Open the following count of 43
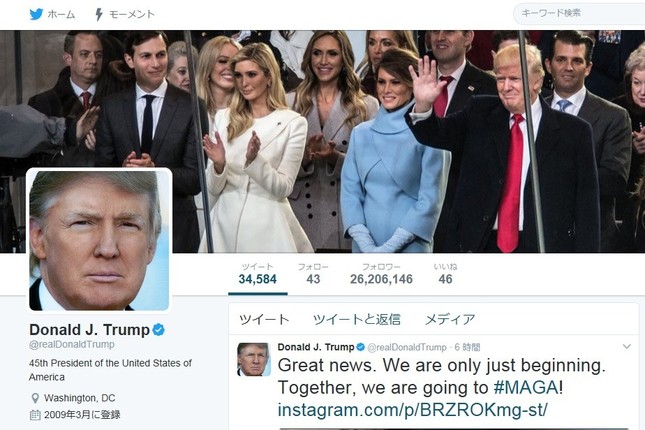 (313, 274)
